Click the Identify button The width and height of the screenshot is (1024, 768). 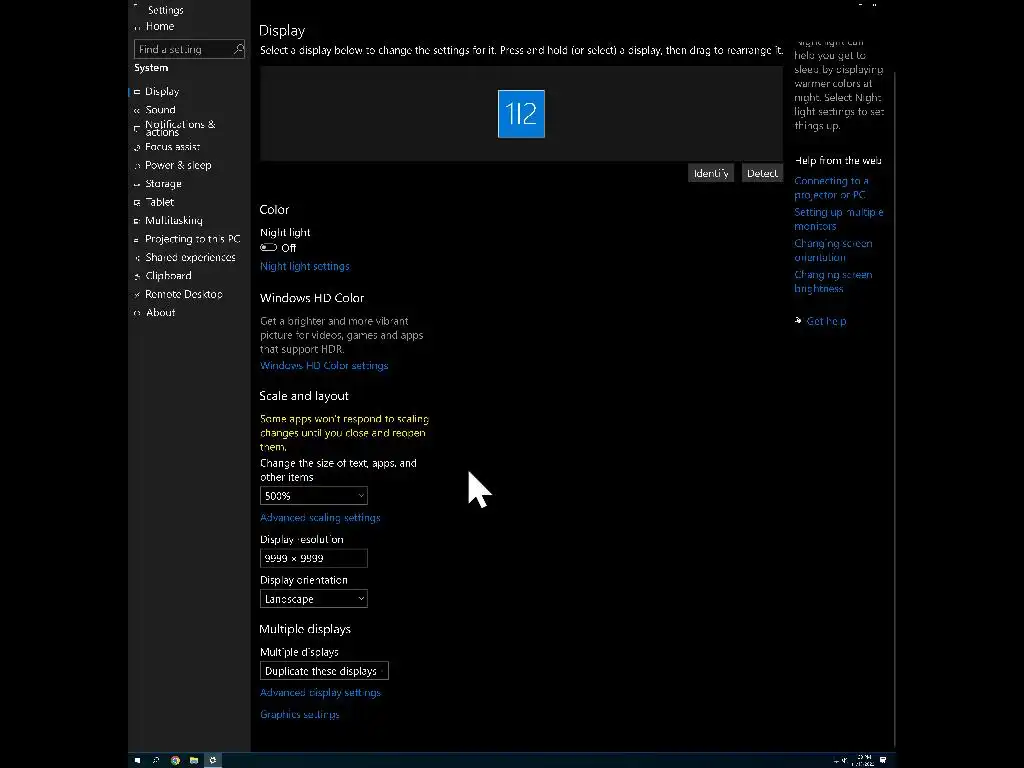pyautogui.click(x=711, y=173)
